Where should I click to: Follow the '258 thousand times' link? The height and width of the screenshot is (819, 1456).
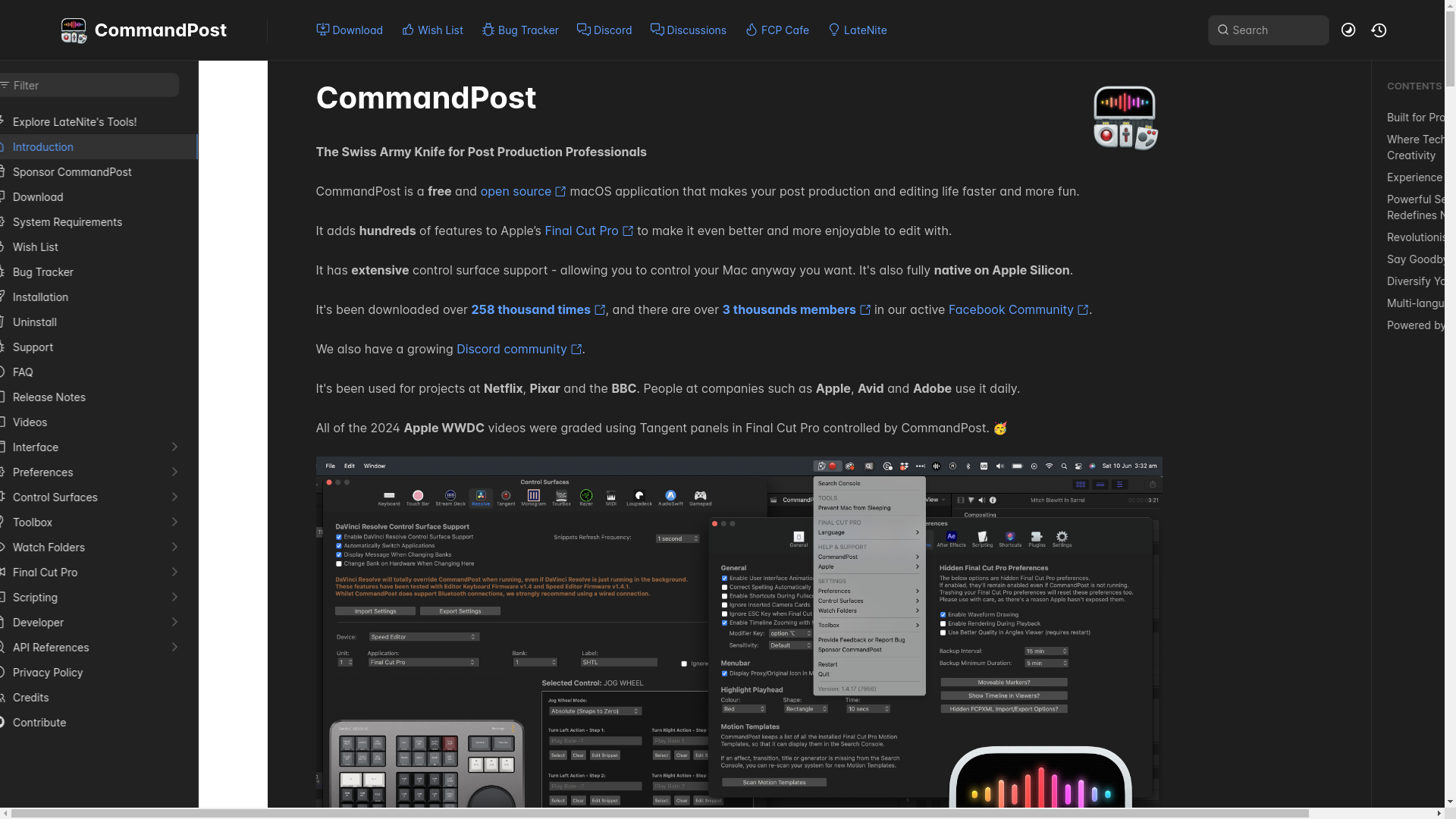pos(538,309)
